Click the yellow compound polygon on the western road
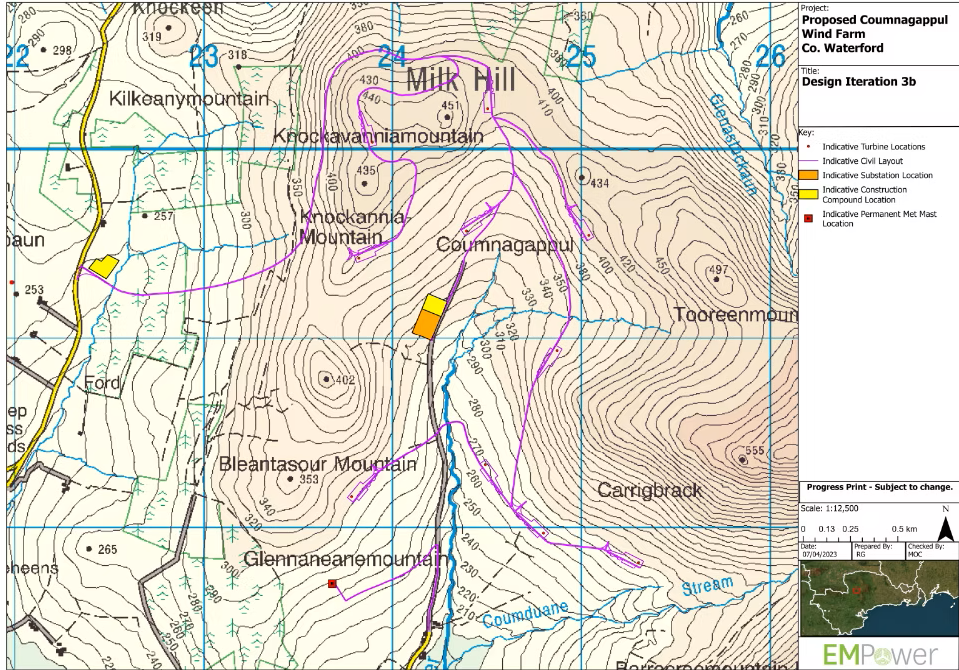The height and width of the screenshot is (670, 959). [x=102, y=267]
